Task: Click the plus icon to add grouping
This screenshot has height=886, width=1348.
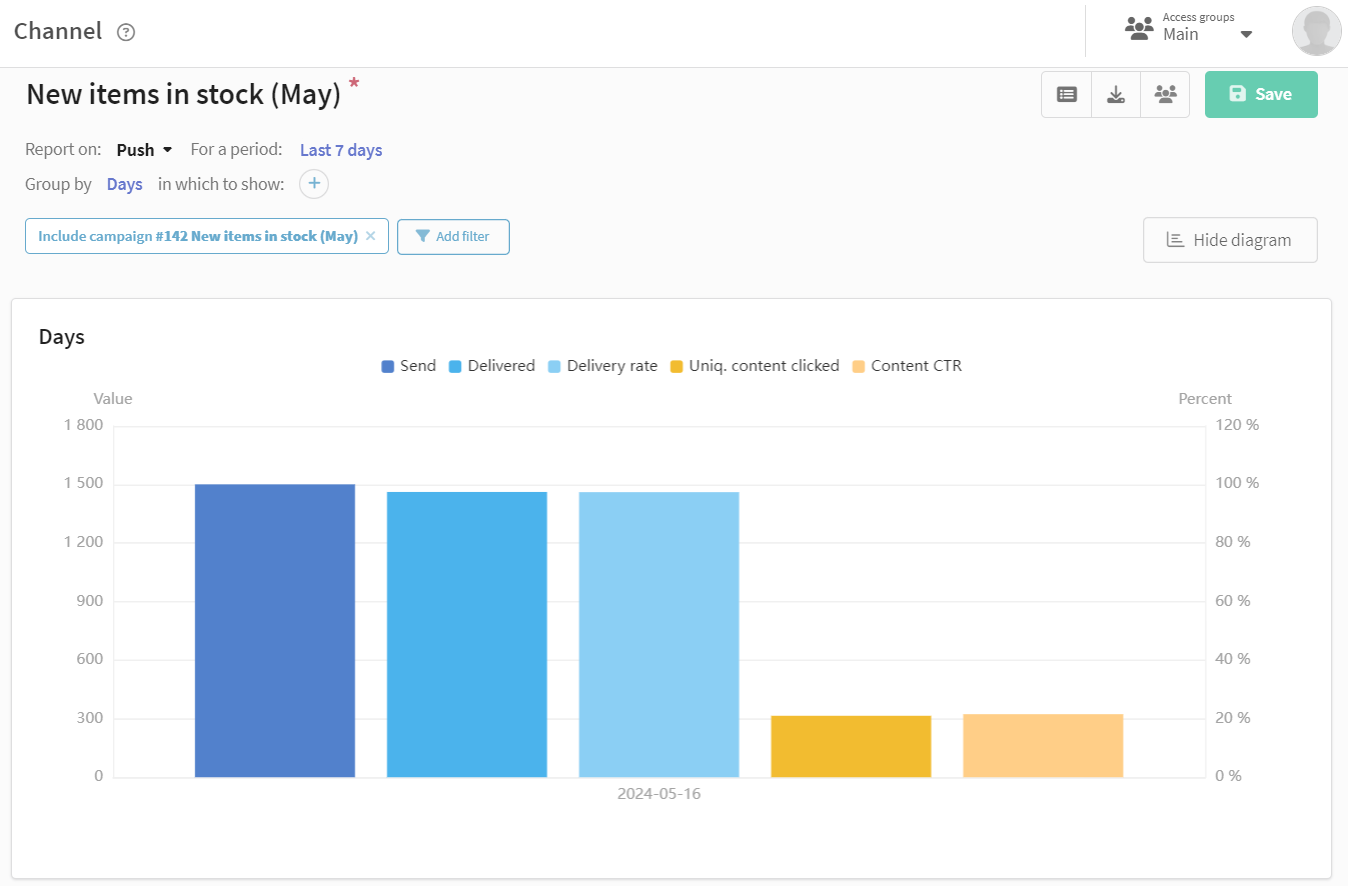Action: [314, 184]
